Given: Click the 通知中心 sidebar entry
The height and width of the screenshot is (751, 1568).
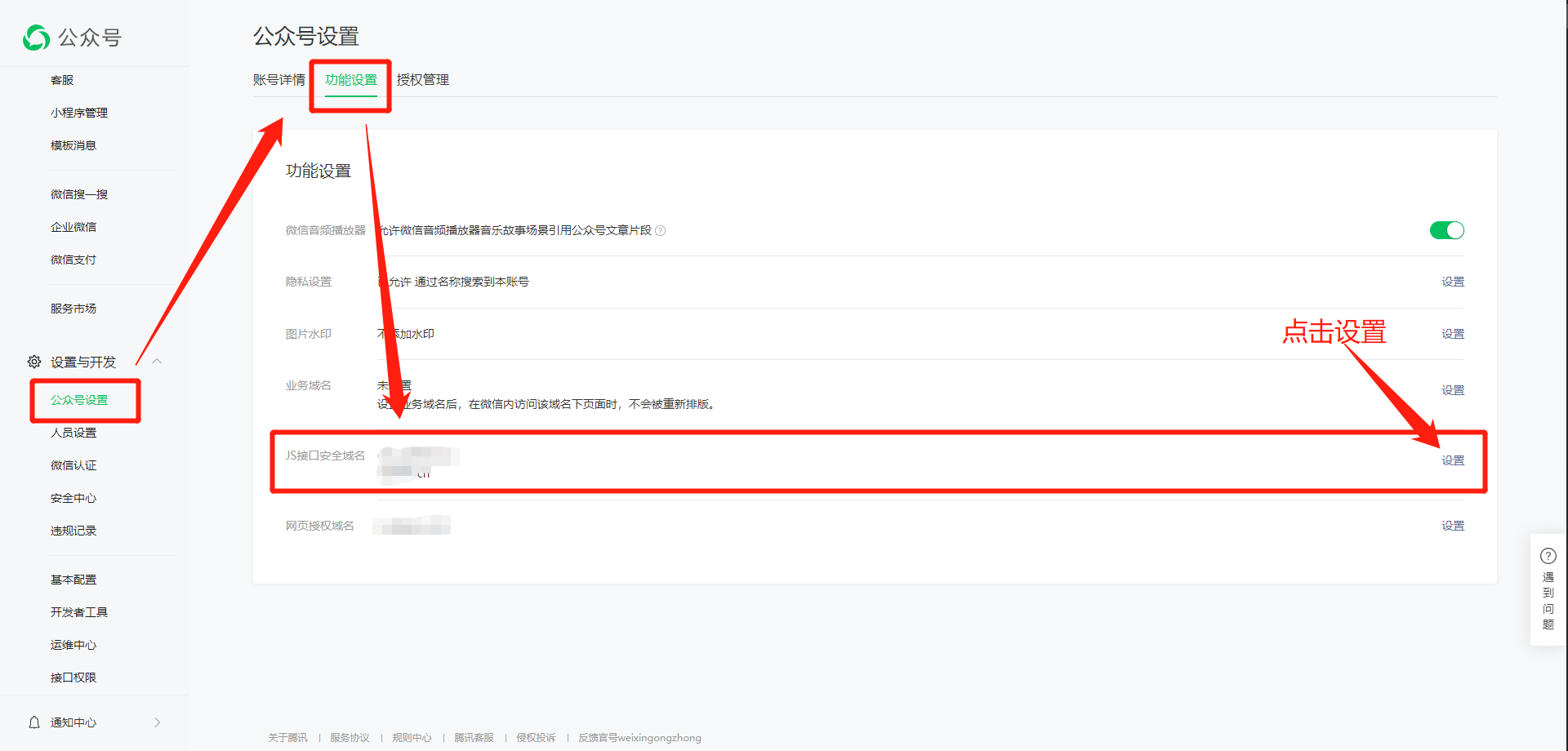Looking at the screenshot, I should (x=73, y=722).
